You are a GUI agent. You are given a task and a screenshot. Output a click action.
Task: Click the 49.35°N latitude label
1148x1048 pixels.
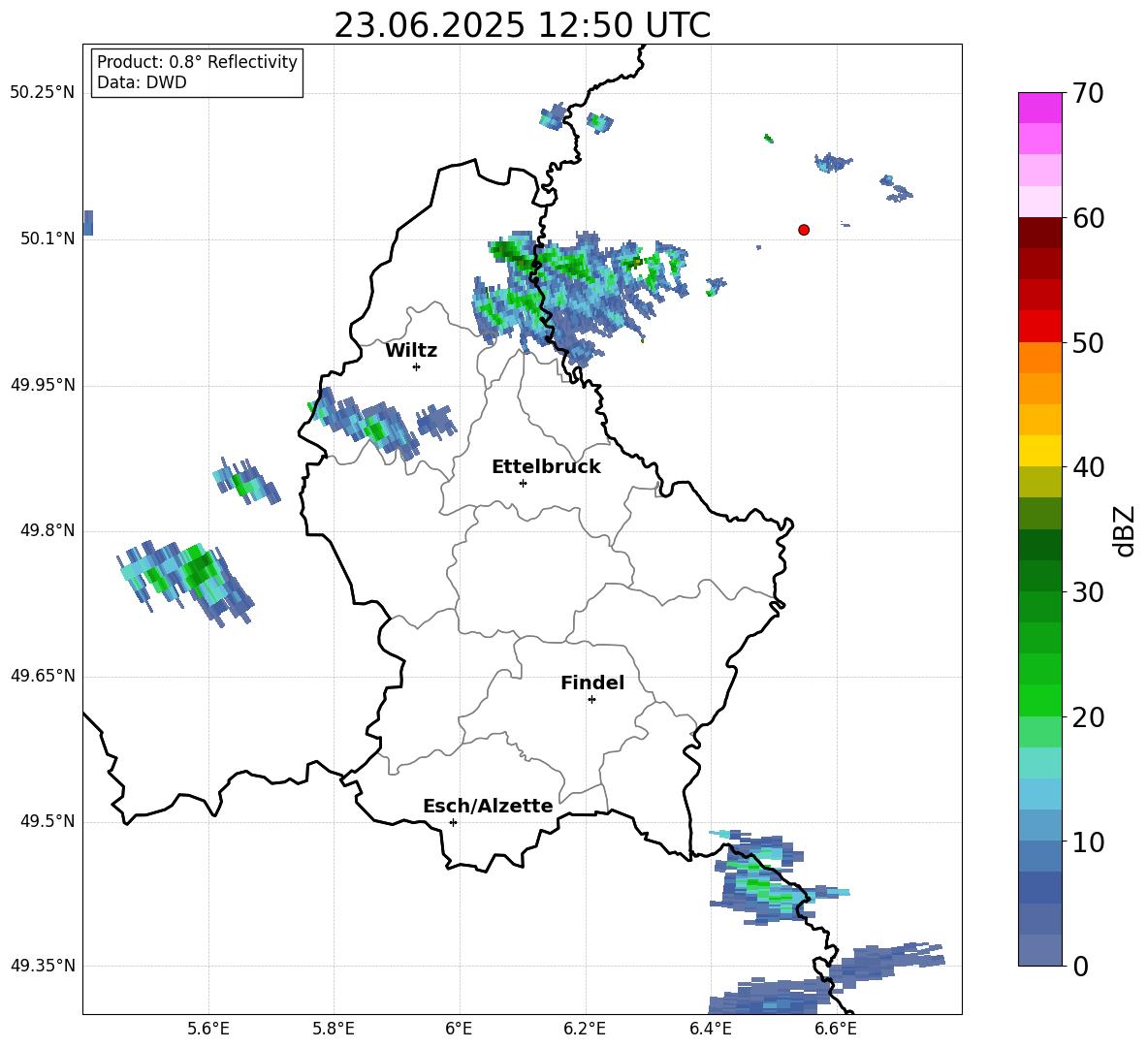pyautogui.click(x=43, y=966)
